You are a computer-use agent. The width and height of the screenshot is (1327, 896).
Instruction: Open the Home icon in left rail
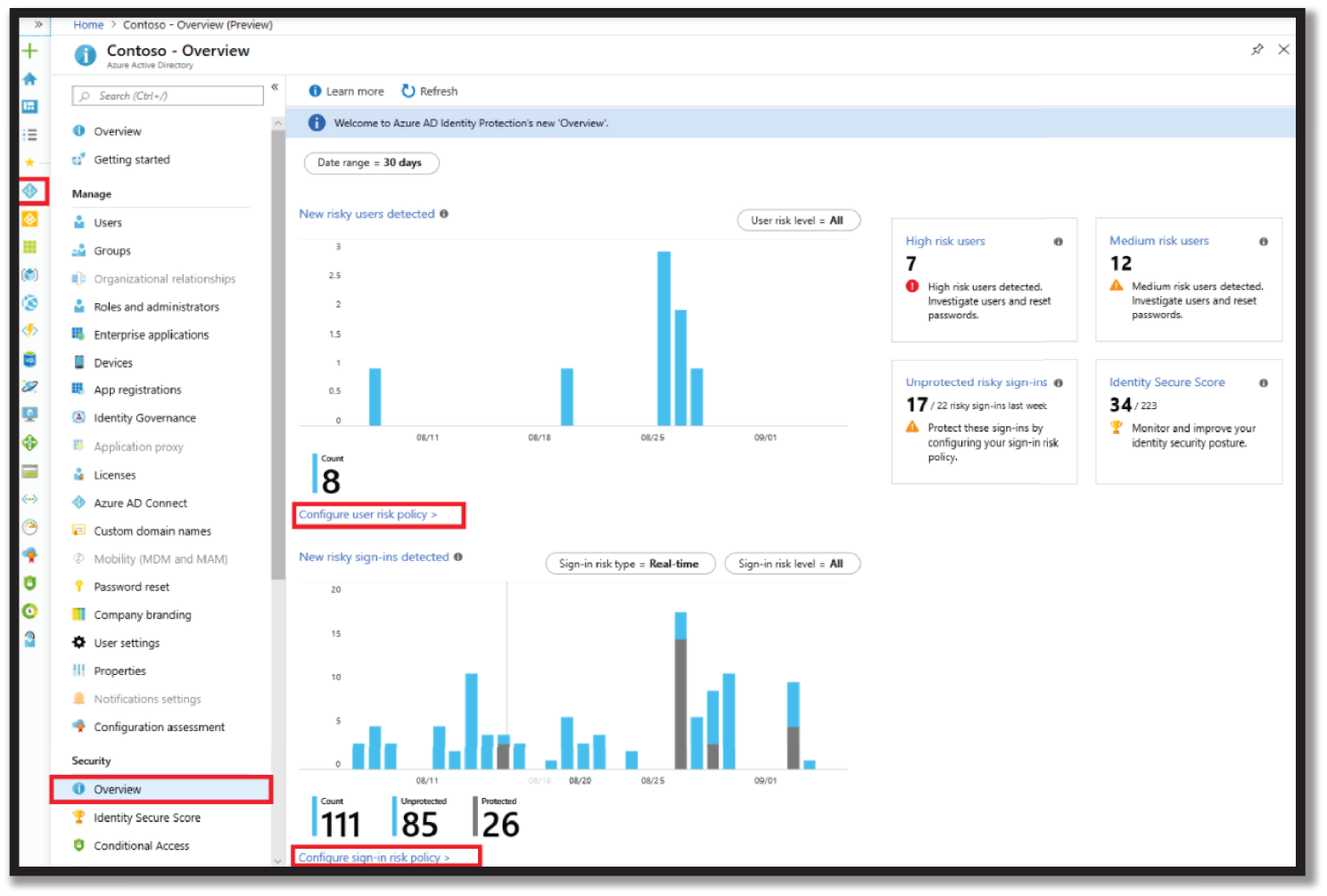coord(29,78)
